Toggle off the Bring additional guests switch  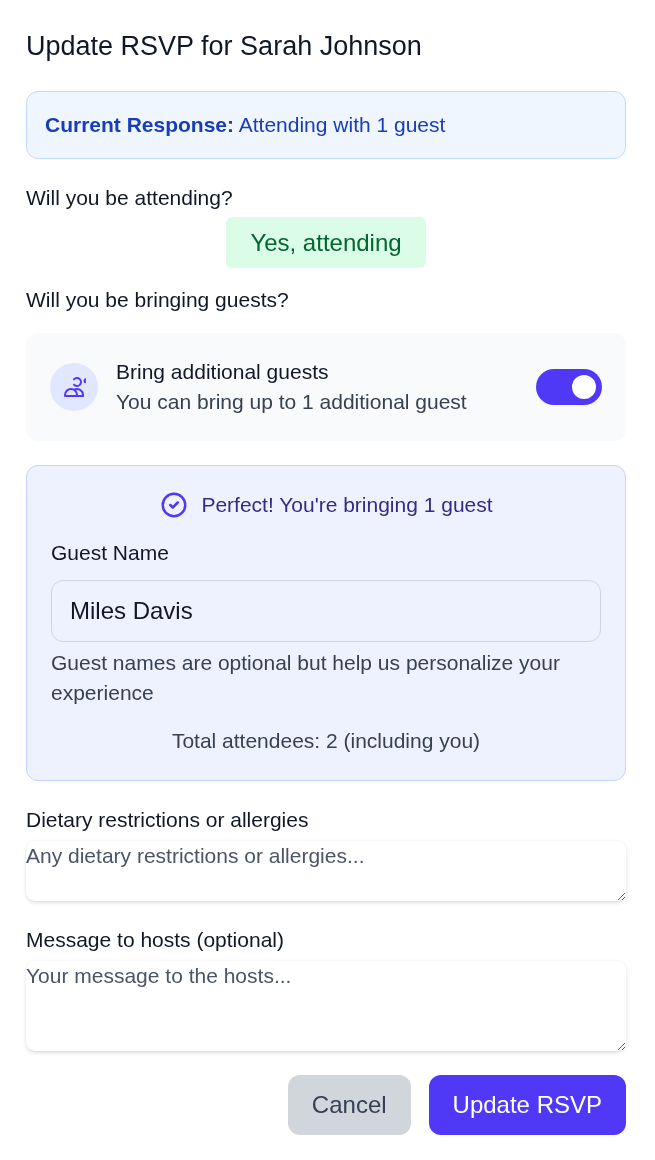pos(569,387)
